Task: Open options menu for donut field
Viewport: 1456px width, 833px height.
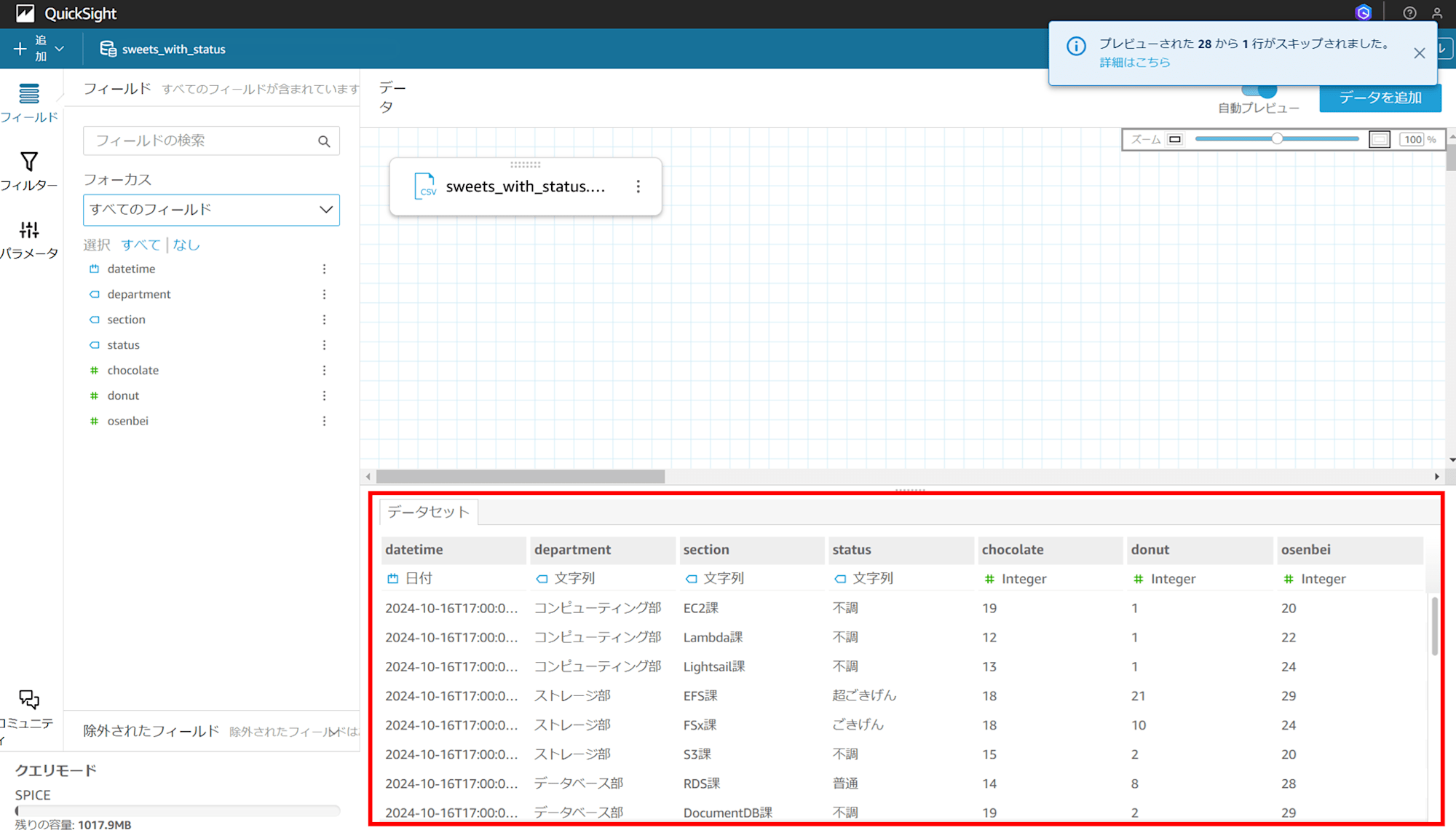Action: tap(324, 395)
